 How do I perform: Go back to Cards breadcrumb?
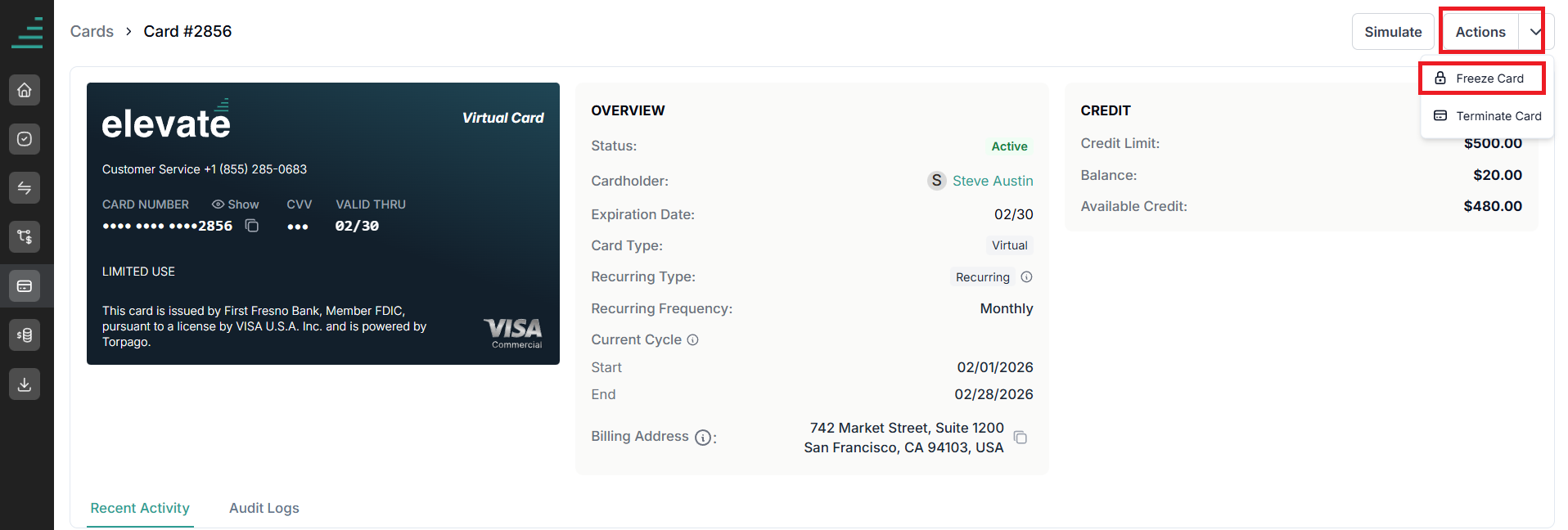(92, 31)
